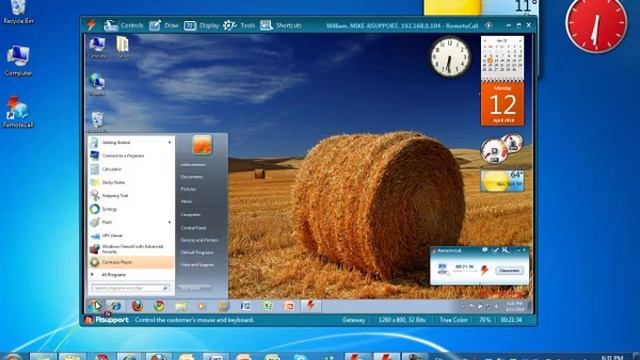Open Windows Explorer folder on remote taskbar
The height and width of the screenshot is (360, 640).
[x=181, y=306]
